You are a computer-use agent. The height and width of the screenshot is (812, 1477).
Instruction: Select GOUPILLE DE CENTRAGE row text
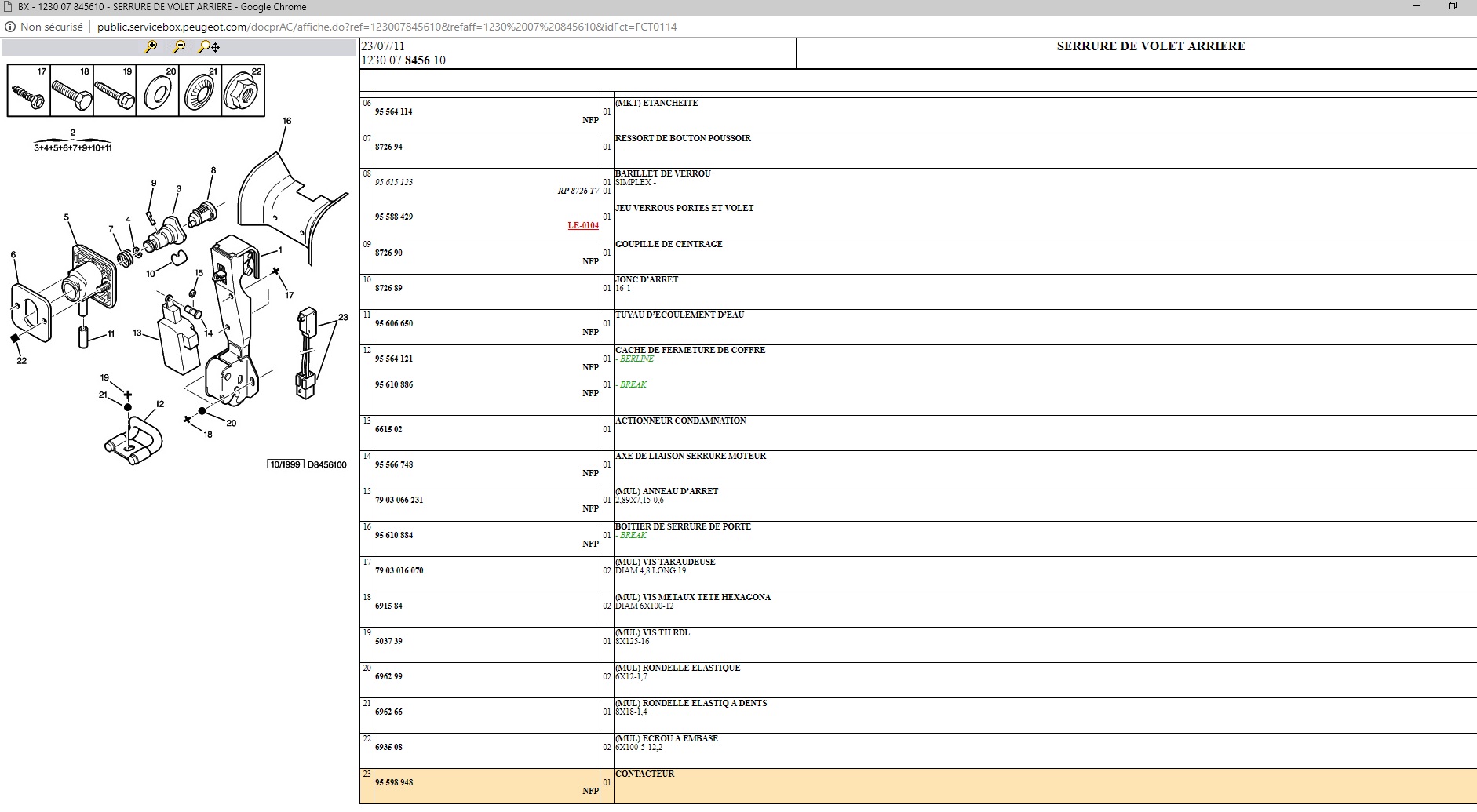pyautogui.click(x=669, y=244)
